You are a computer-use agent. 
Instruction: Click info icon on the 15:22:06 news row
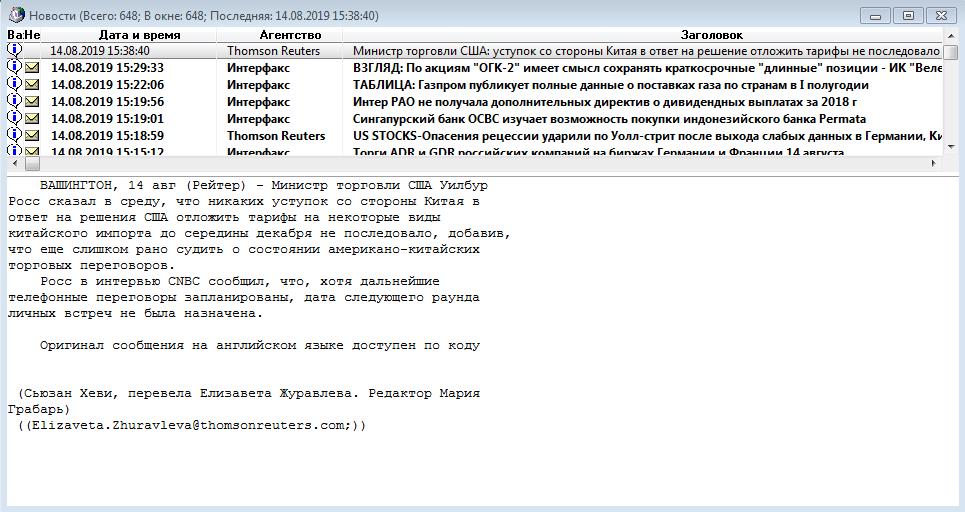coord(14,84)
